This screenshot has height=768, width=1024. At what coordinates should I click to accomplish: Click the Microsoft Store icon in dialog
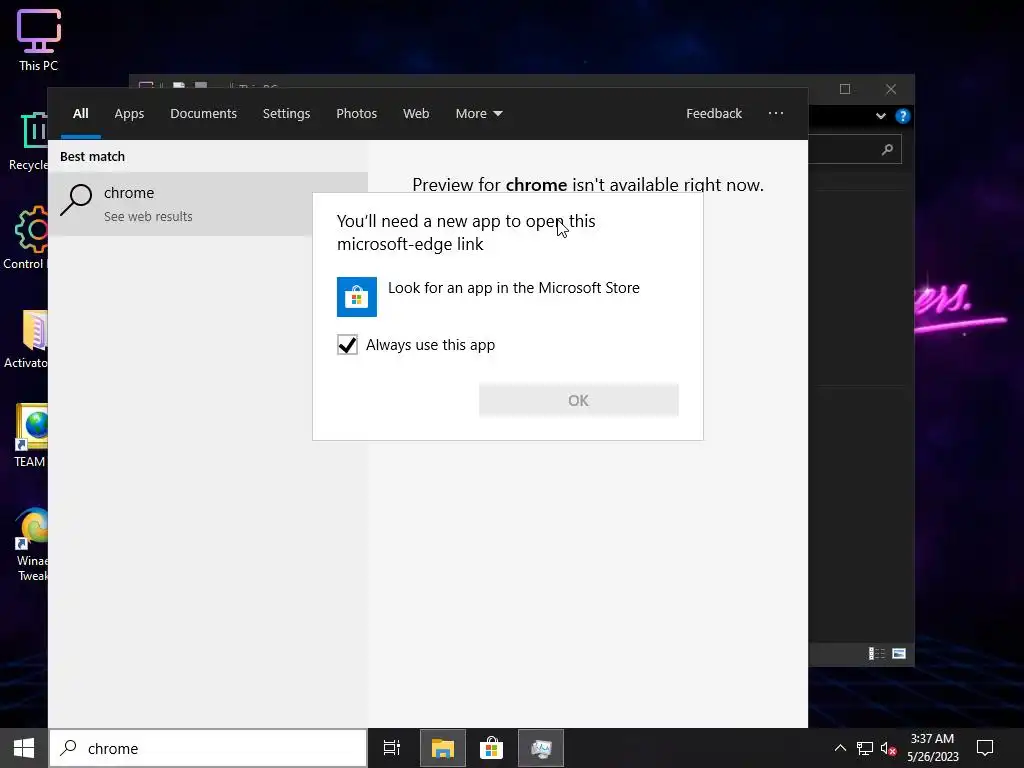[357, 296]
